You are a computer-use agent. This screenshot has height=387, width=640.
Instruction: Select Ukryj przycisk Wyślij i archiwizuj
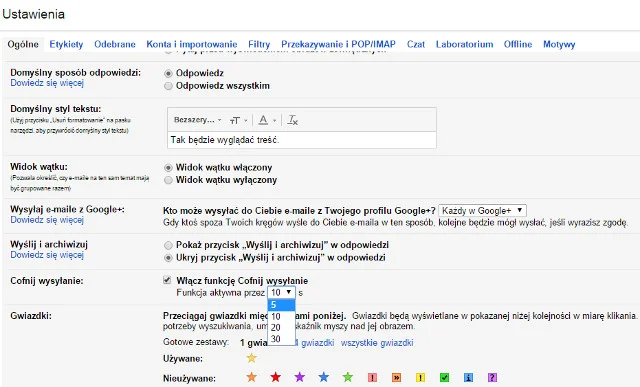(168, 258)
